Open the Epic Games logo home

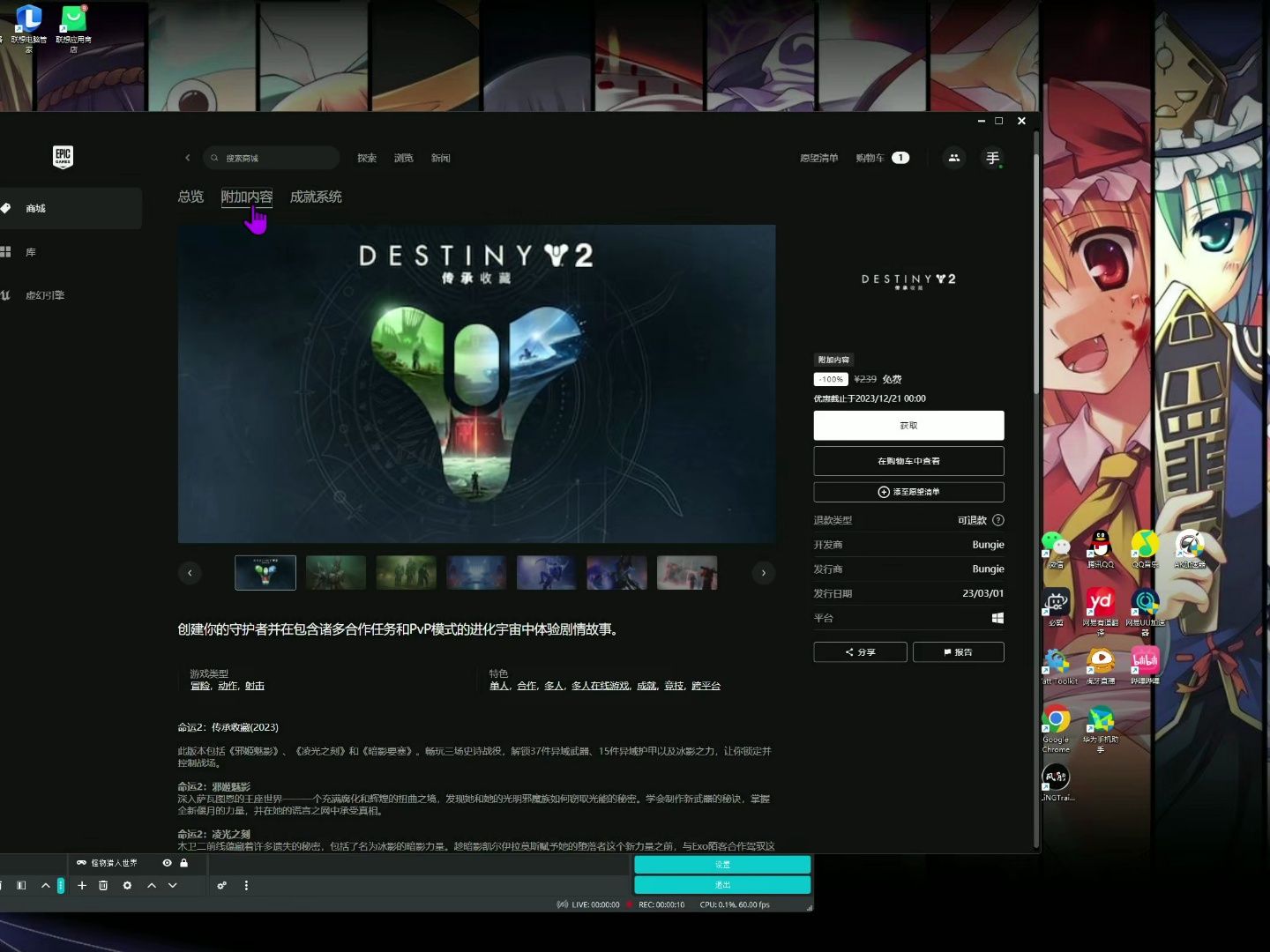[x=63, y=157]
